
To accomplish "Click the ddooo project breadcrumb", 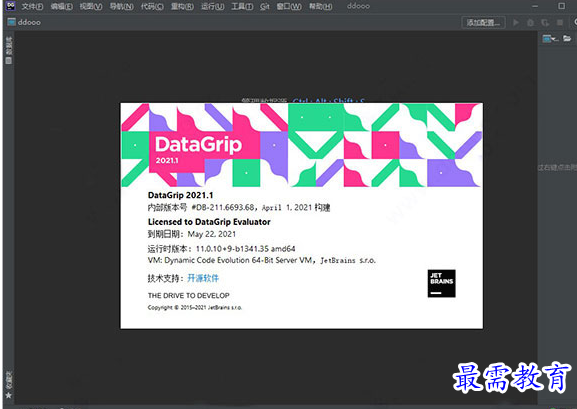I will pyautogui.click(x=24, y=22).
